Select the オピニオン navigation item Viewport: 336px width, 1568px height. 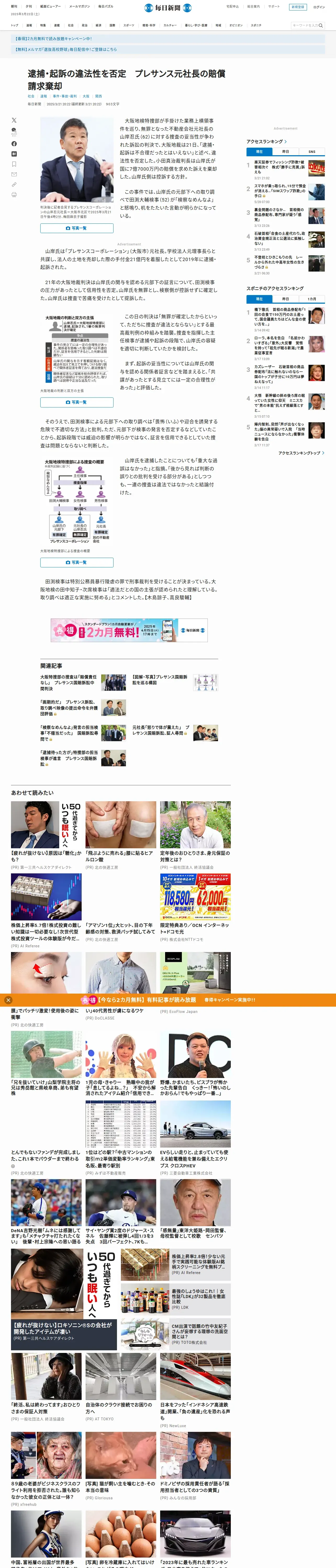click(x=236, y=26)
